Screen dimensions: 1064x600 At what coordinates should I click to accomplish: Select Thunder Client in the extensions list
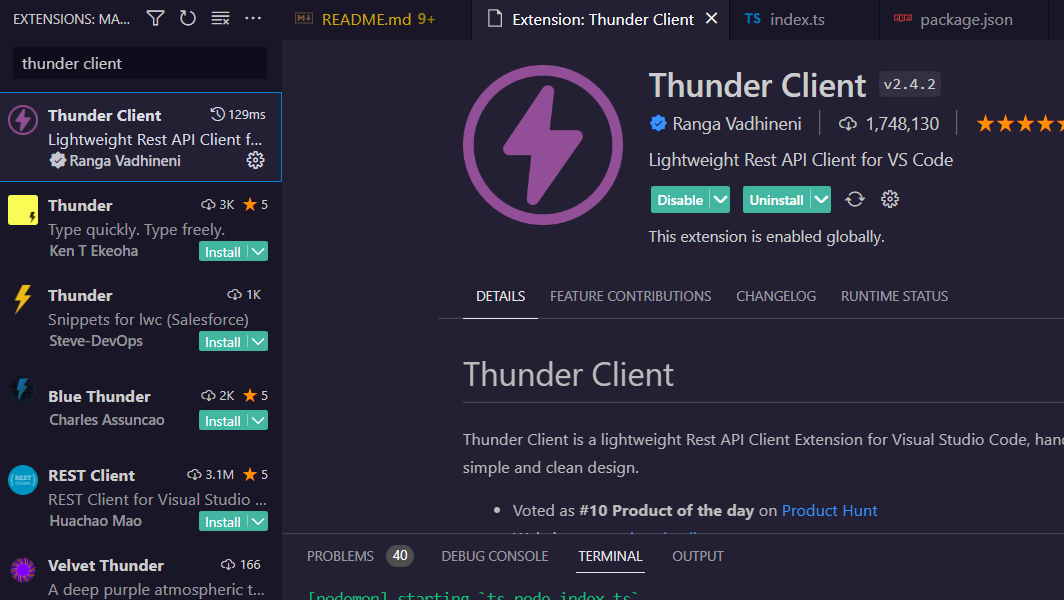pyautogui.click(x=140, y=137)
